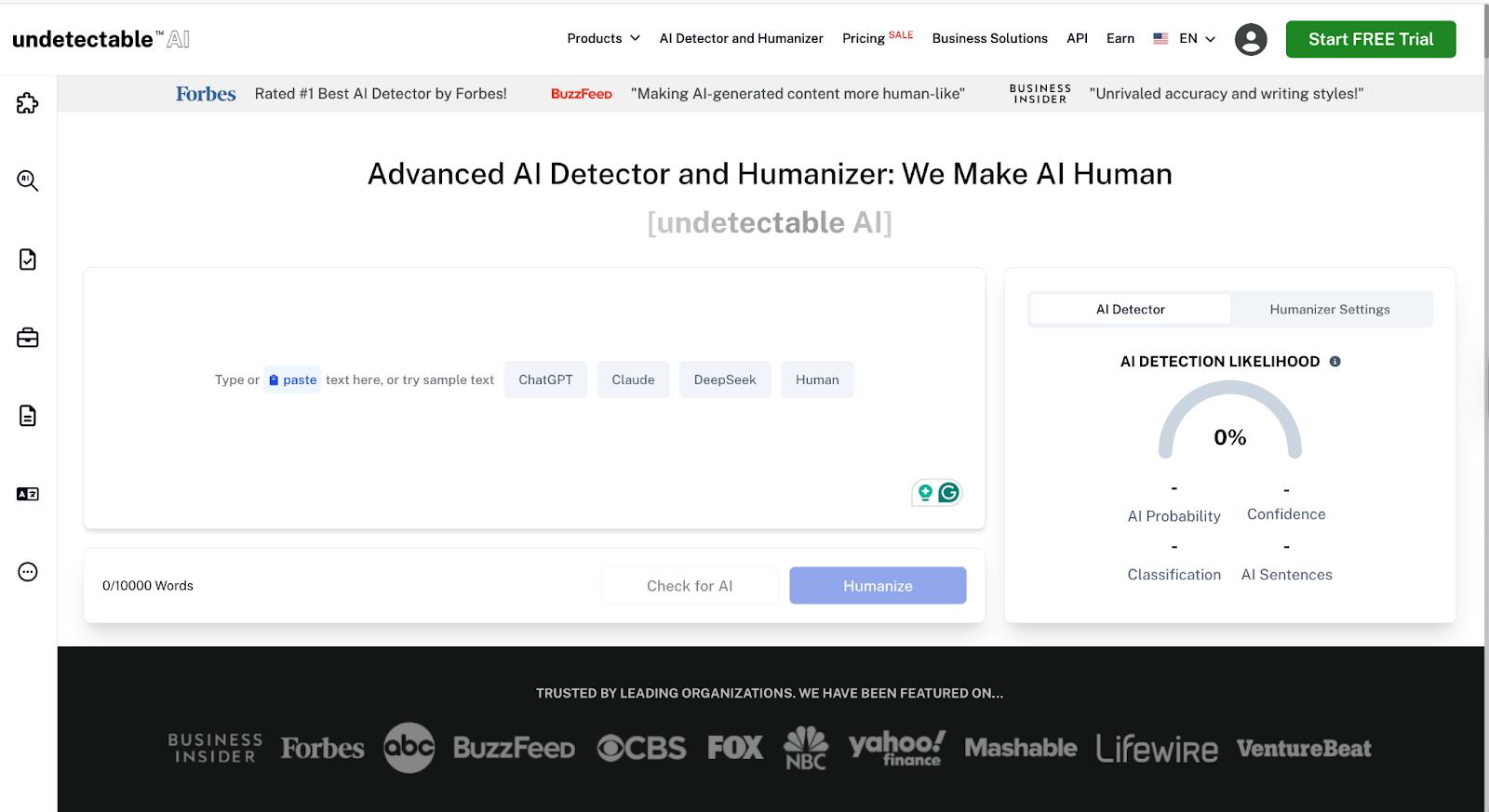Screen dimensions: 1489x812
Task: Click the NBC peacock logo in footer
Action: (806, 748)
